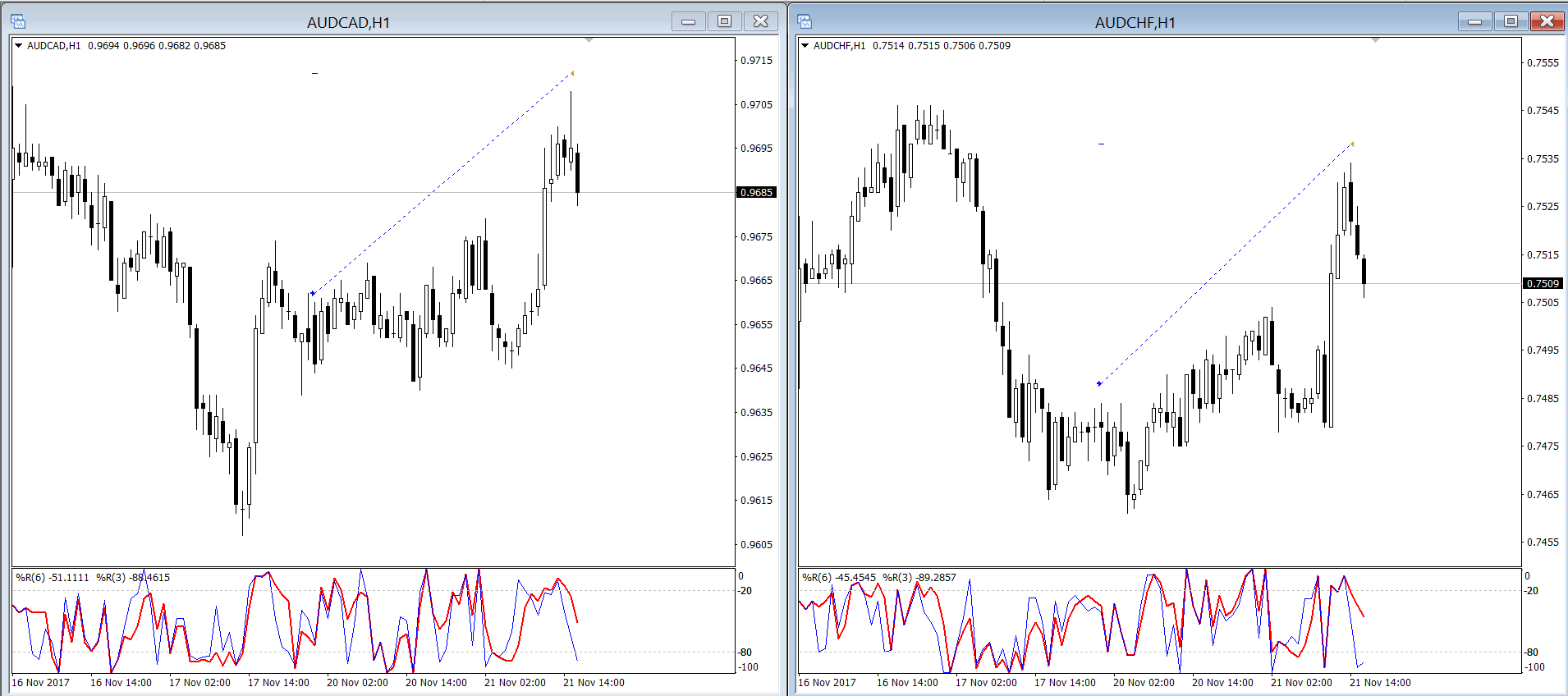Click '21 Nov 14:00' on AUDCAD time axis
The height and width of the screenshot is (696, 1568).
tap(594, 683)
